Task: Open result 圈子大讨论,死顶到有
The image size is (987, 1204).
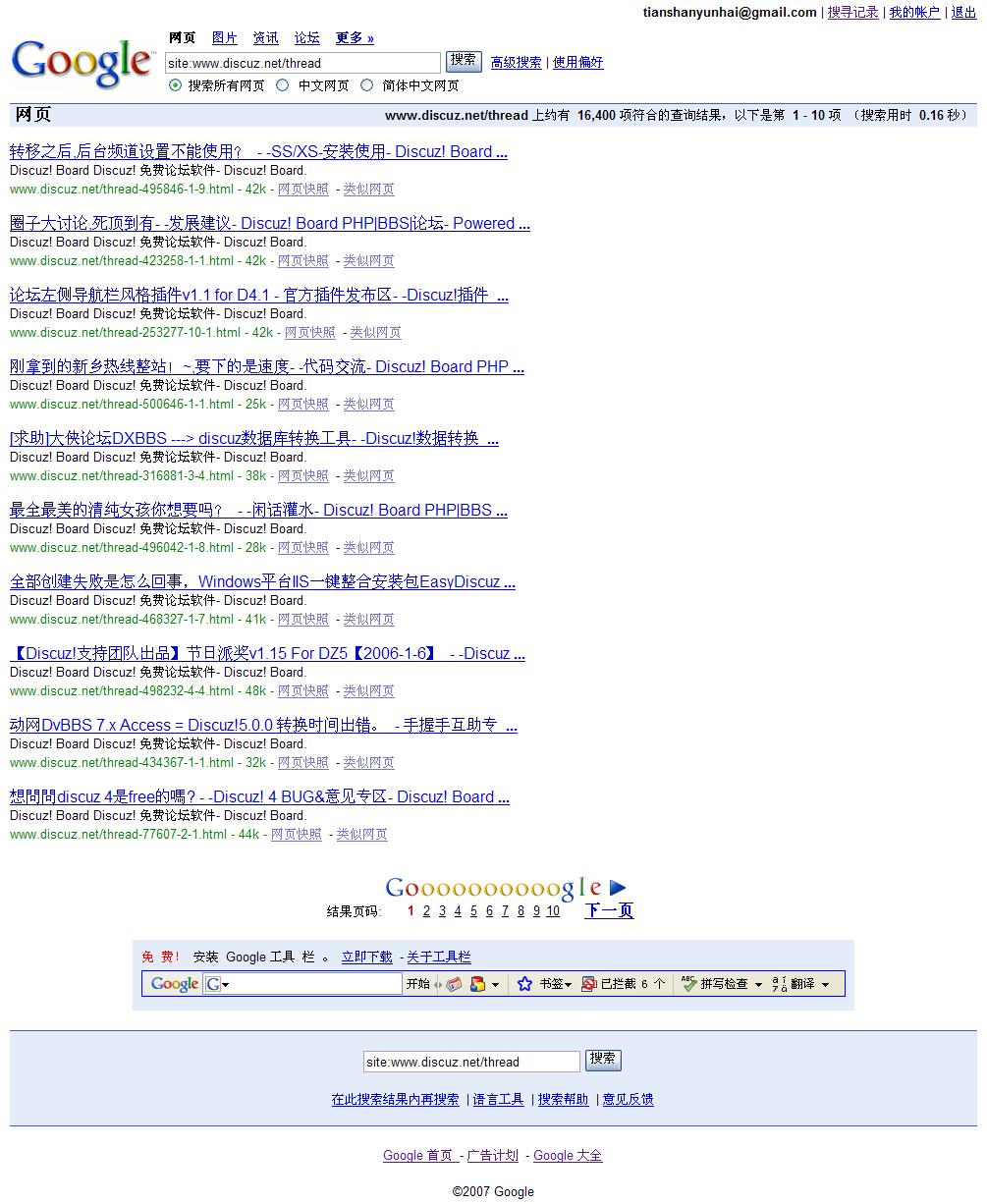Action: (270, 224)
